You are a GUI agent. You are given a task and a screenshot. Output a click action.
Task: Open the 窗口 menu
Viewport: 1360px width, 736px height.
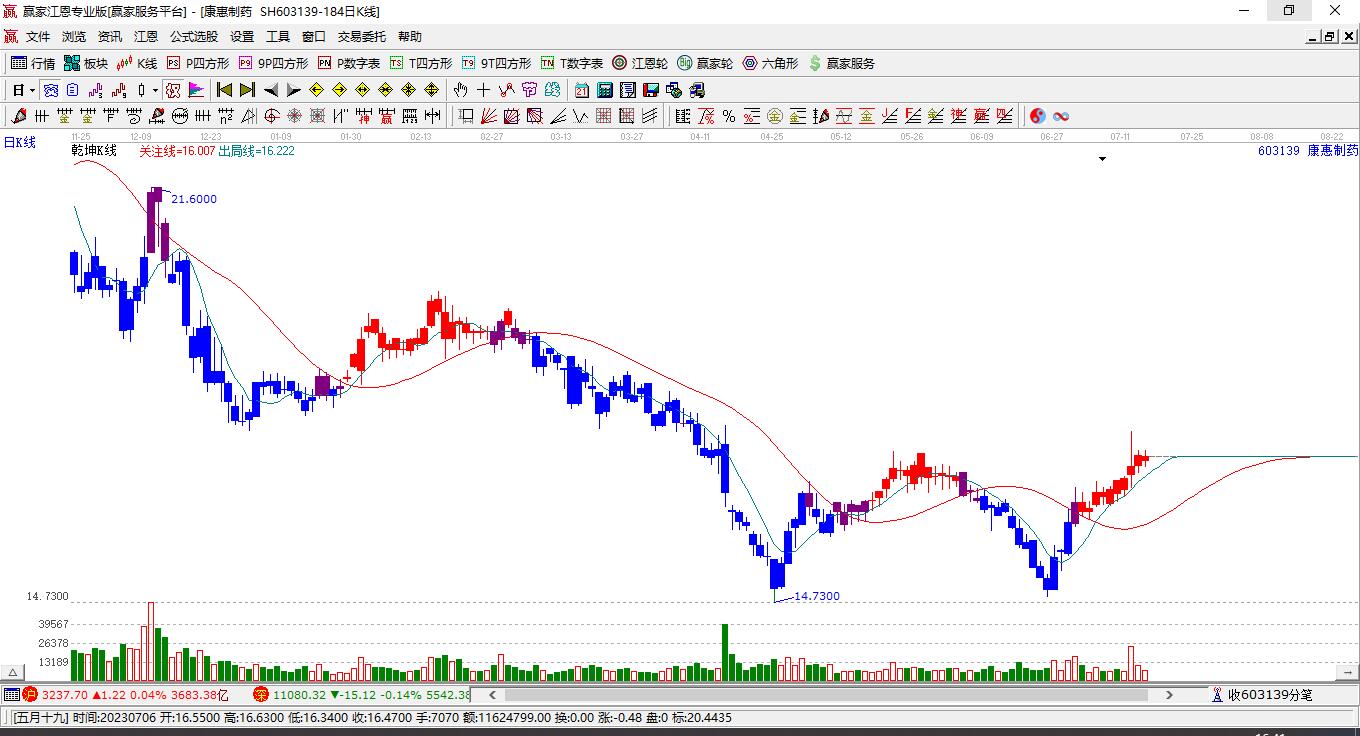click(314, 37)
